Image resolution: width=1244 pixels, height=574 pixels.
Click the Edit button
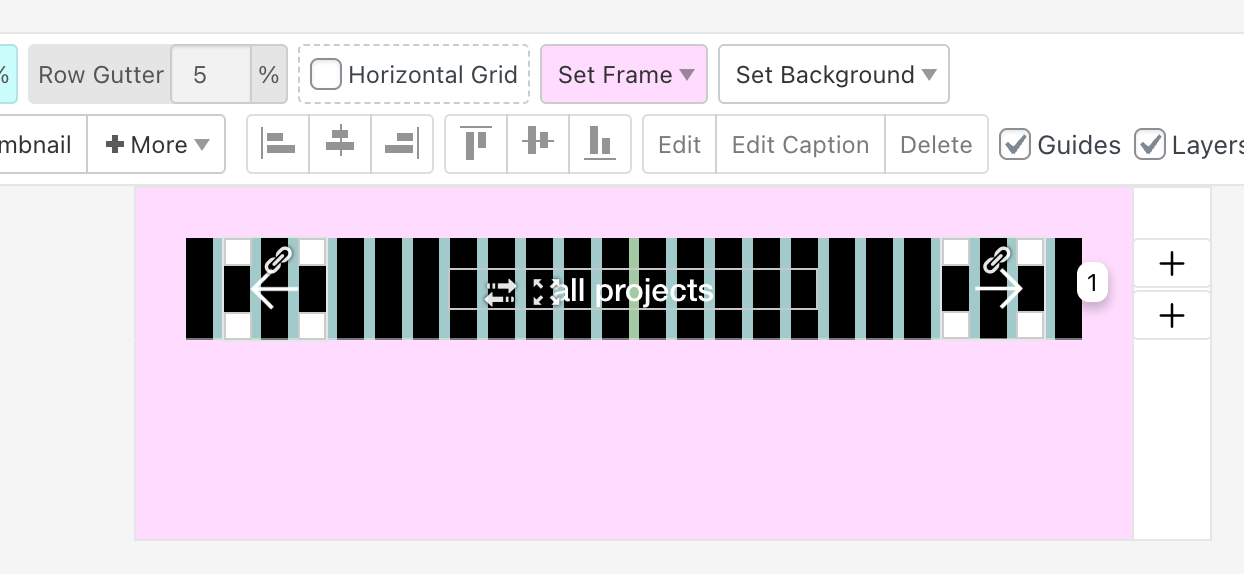coord(679,145)
